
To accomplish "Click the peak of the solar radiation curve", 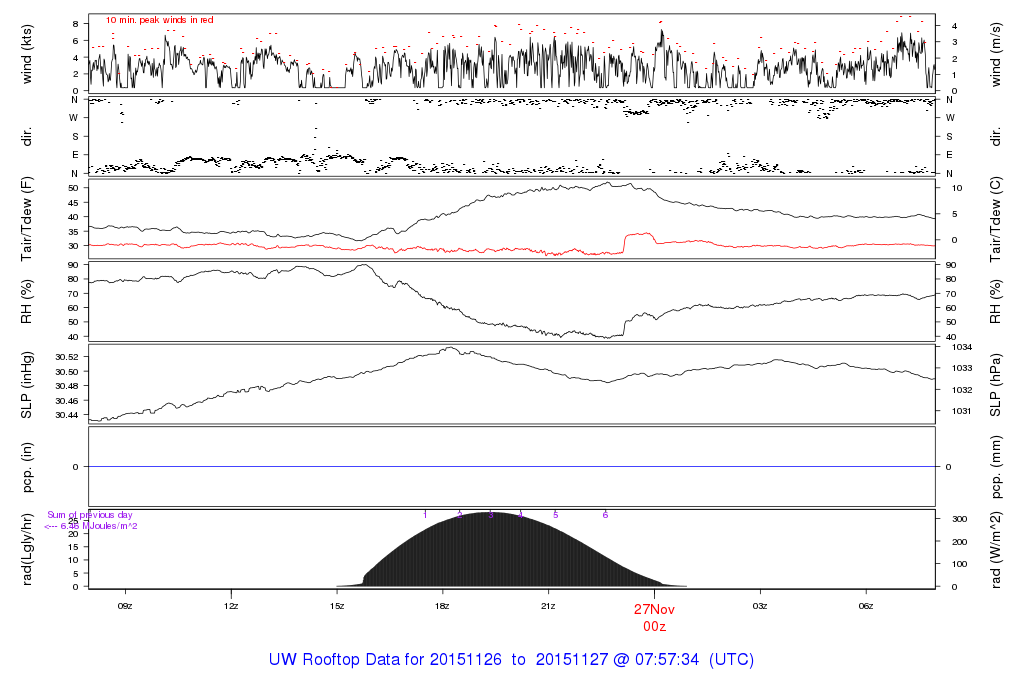I will (x=489, y=514).
